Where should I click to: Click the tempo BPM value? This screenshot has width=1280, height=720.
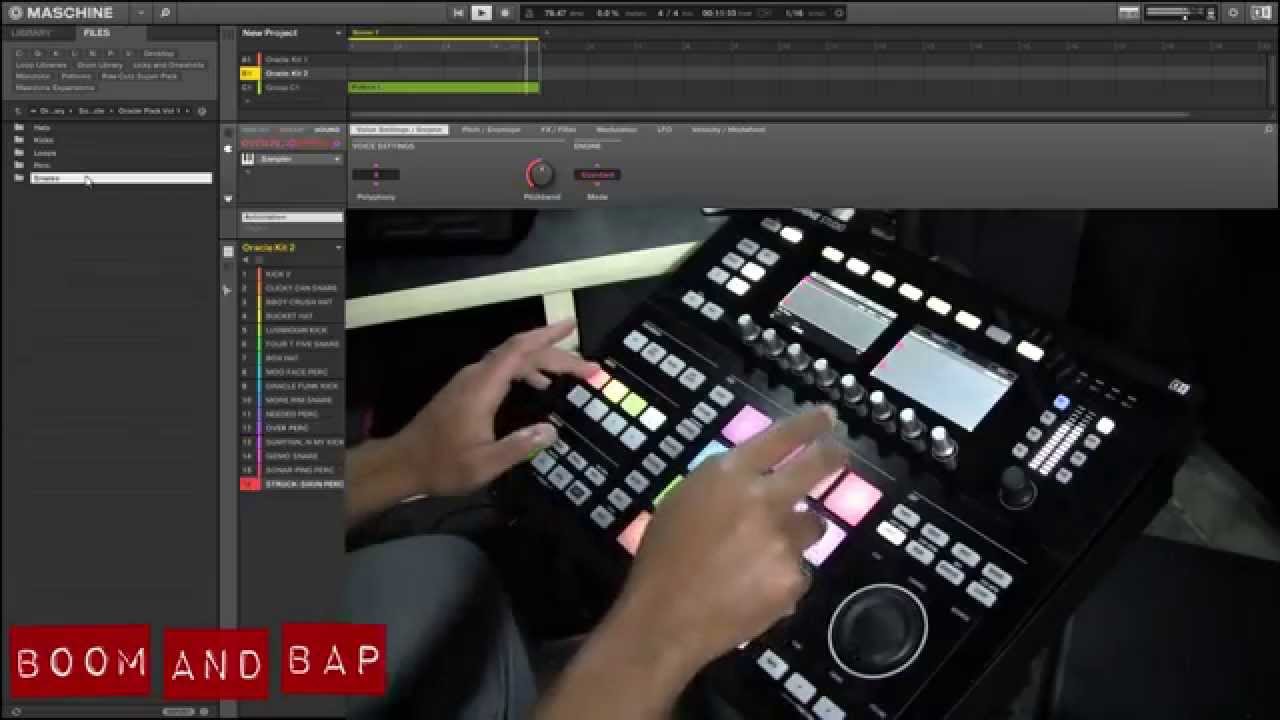[556, 13]
